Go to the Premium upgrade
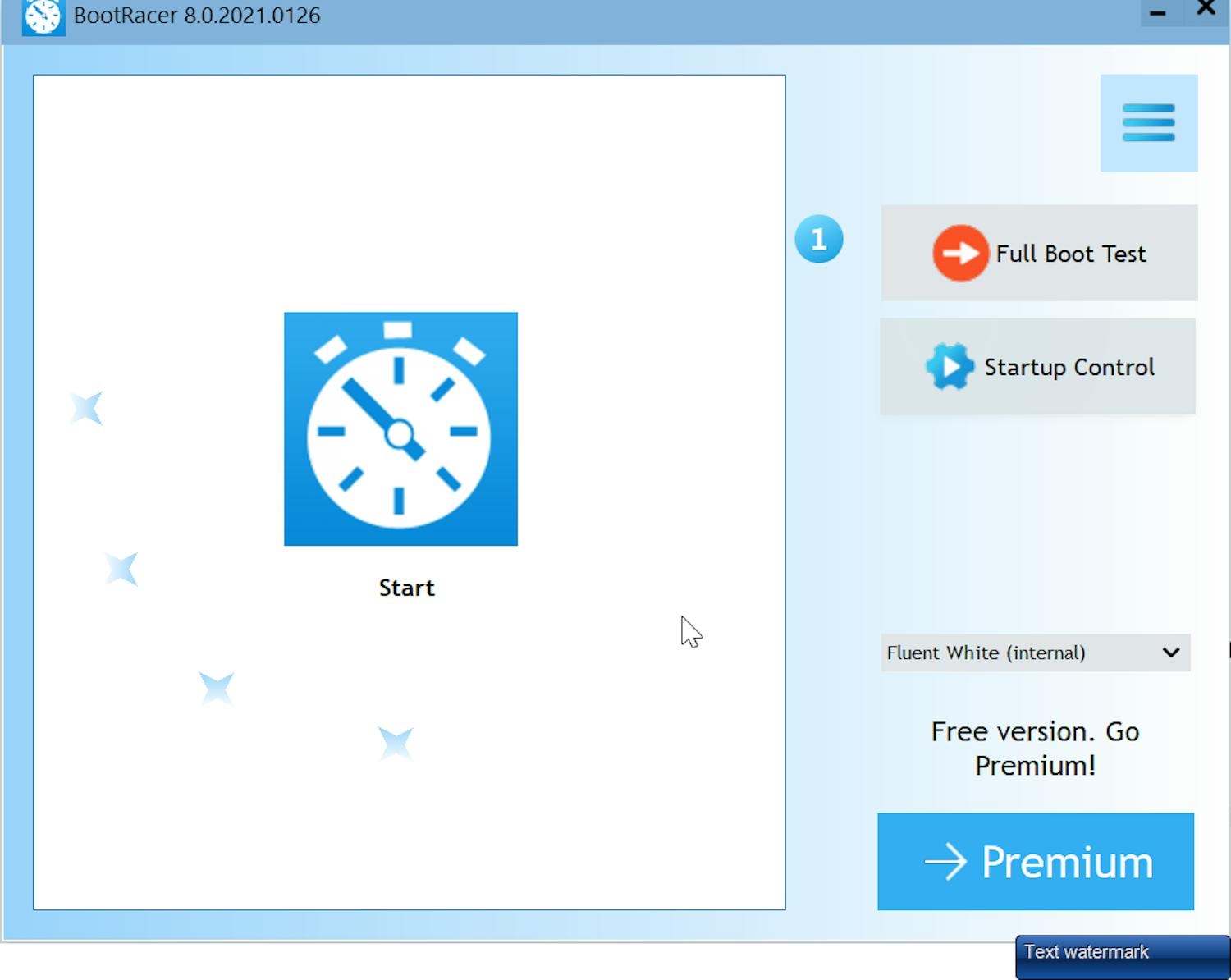 pos(1036,862)
